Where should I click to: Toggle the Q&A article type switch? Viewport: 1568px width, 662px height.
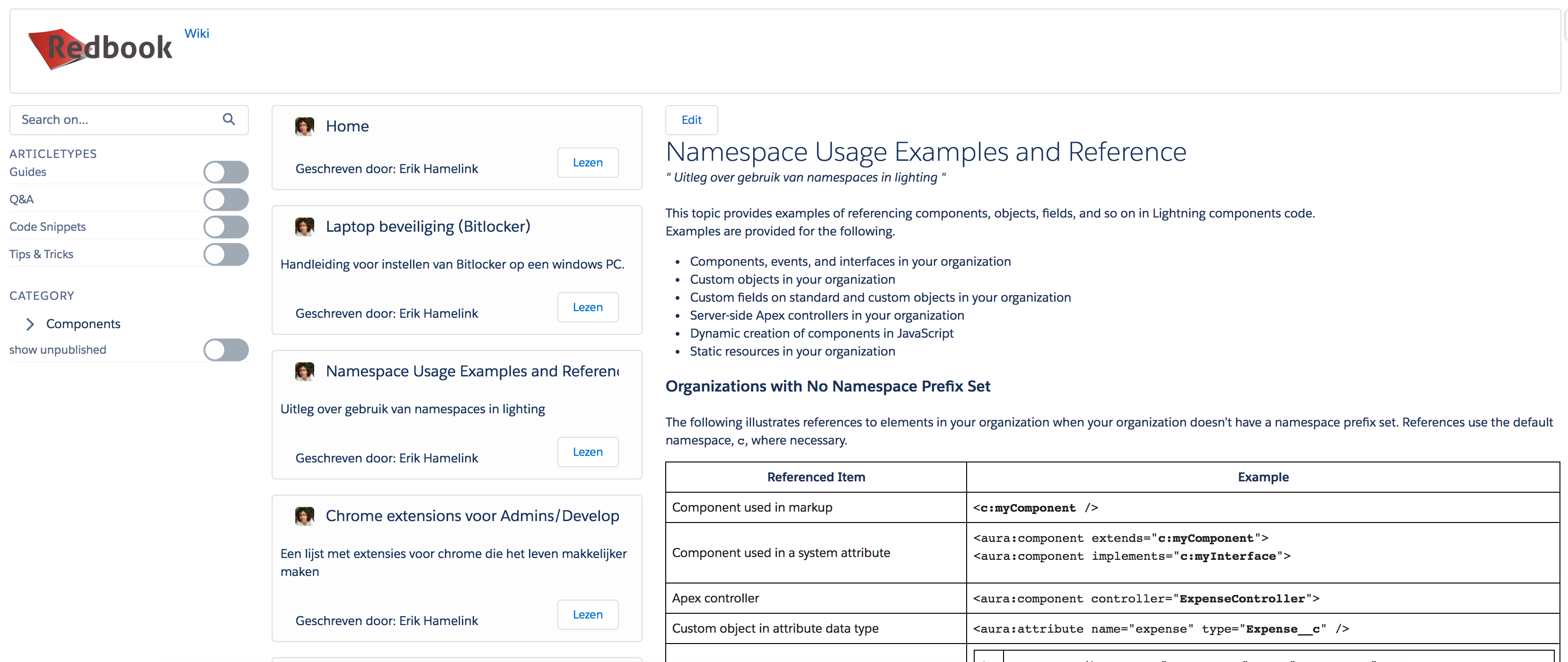pos(226,199)
